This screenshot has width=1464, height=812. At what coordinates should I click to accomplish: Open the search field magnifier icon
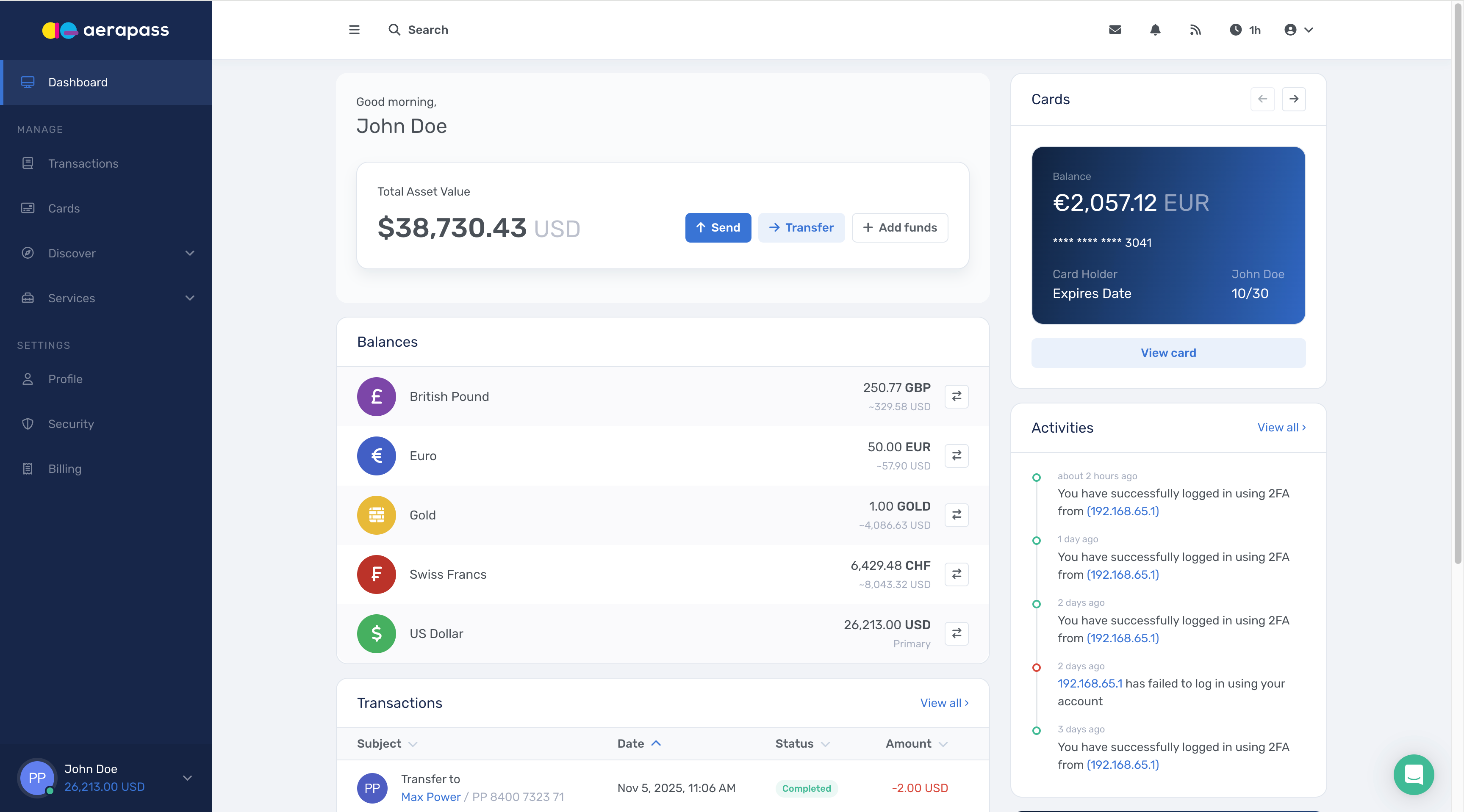coord(395,30)
